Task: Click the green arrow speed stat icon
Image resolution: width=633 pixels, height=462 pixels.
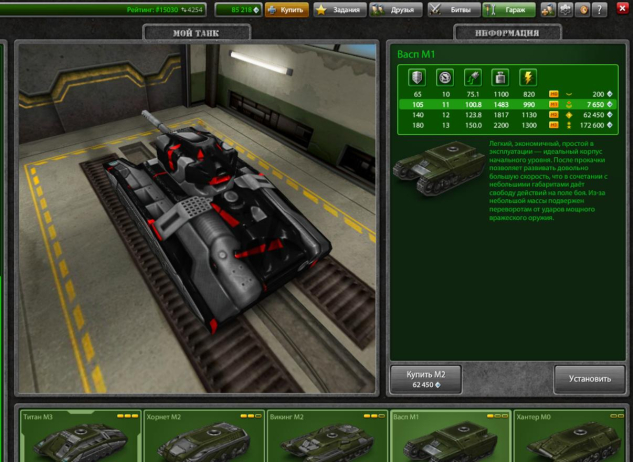Action: [472, 77]
